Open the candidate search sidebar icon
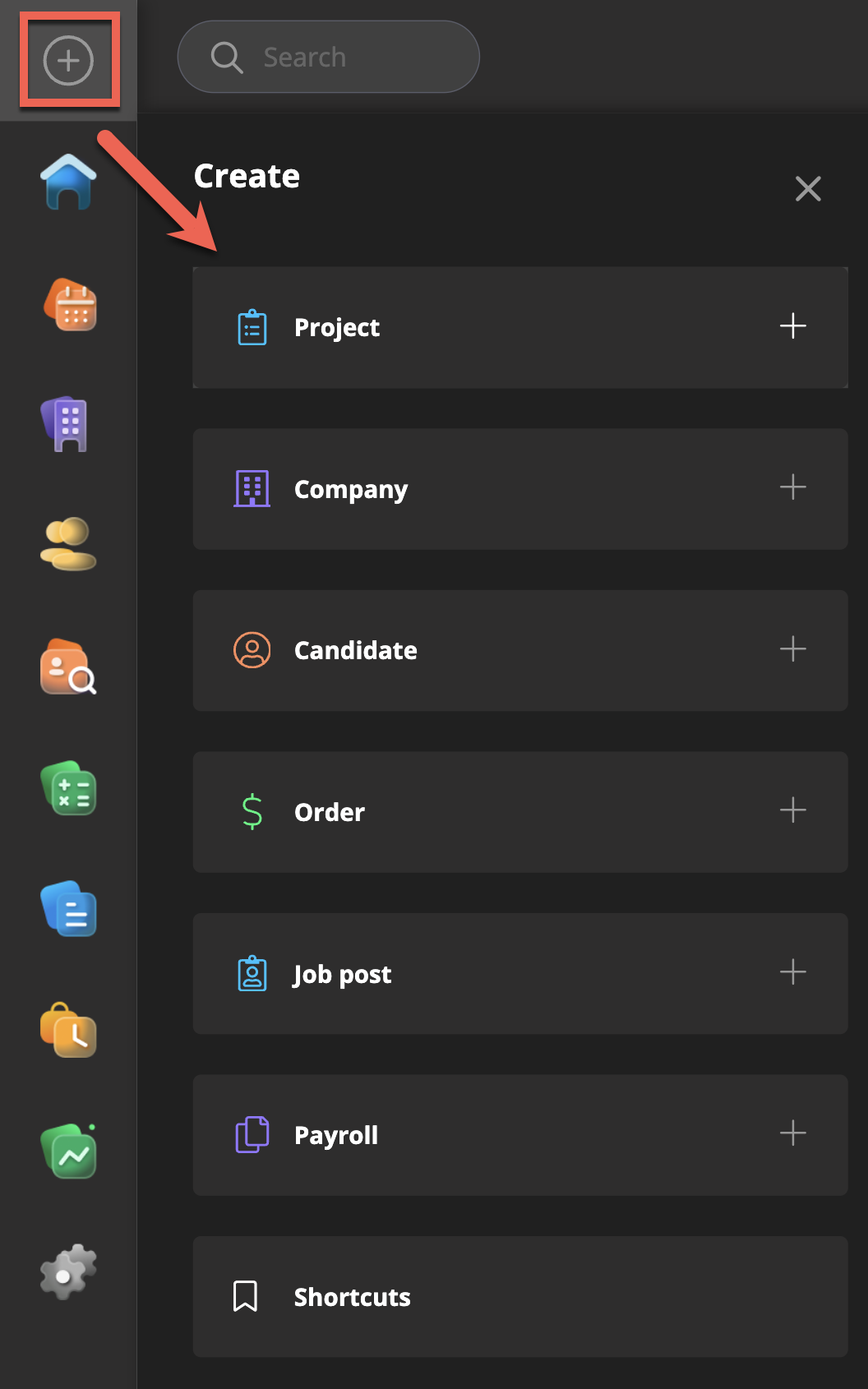The height and width of the screenshot is (1389, 868). coord(68,667)
